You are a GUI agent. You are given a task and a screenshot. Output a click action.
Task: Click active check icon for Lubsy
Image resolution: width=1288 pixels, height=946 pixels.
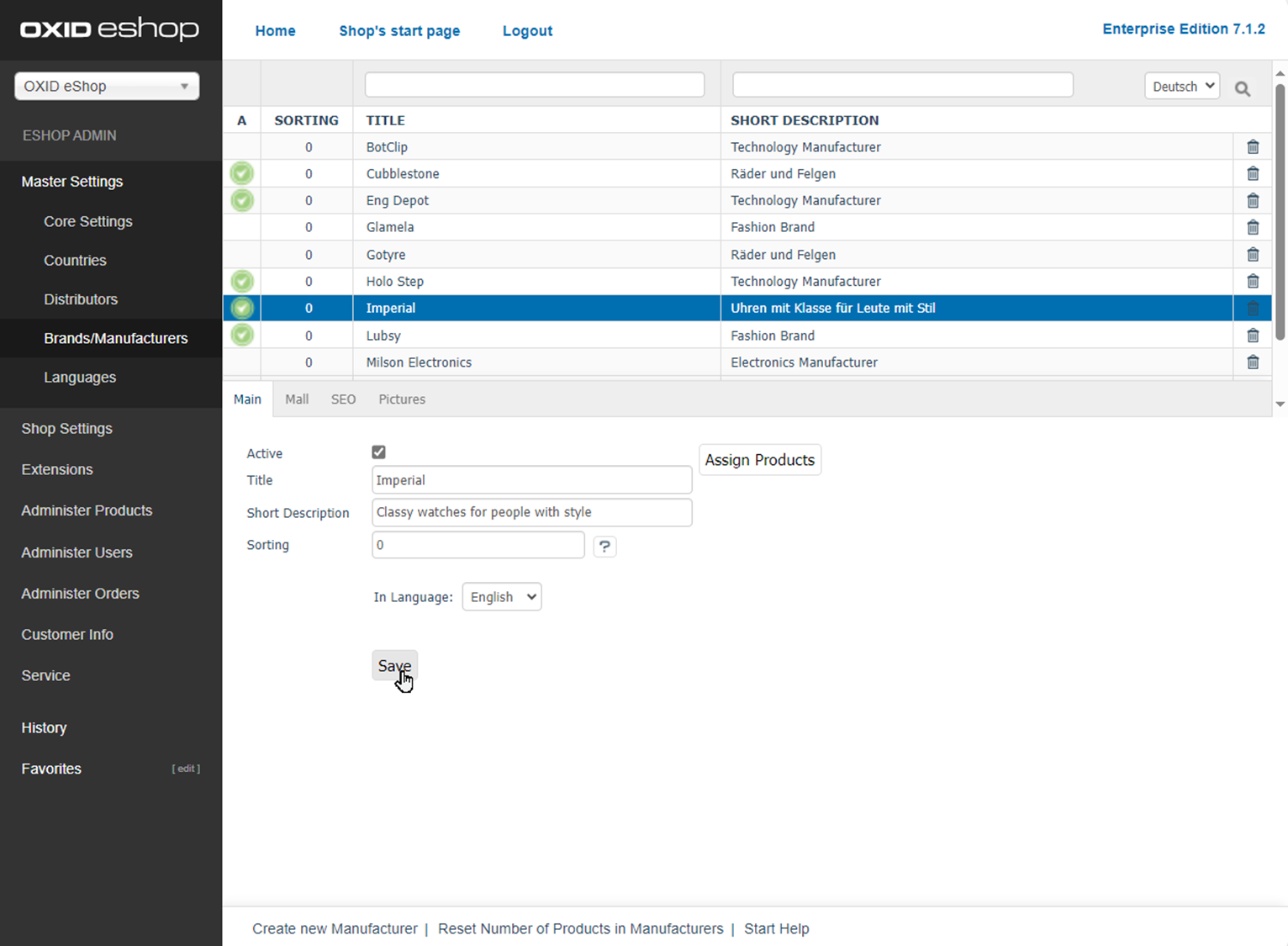(x=242, y=335)
